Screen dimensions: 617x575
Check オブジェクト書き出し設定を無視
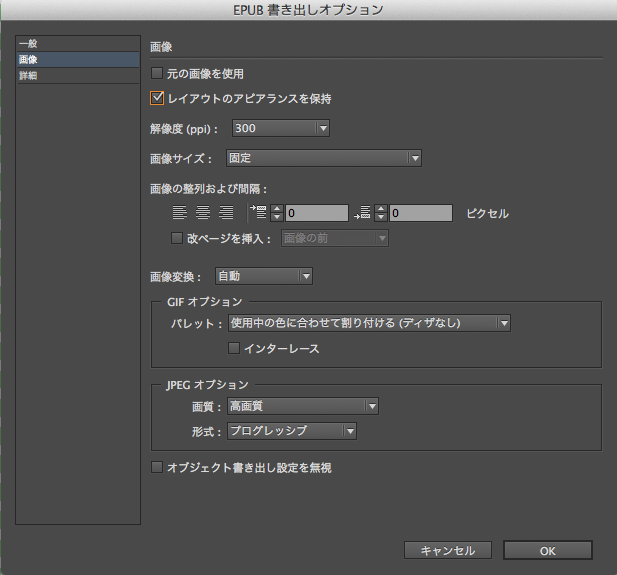coord(157,467)
